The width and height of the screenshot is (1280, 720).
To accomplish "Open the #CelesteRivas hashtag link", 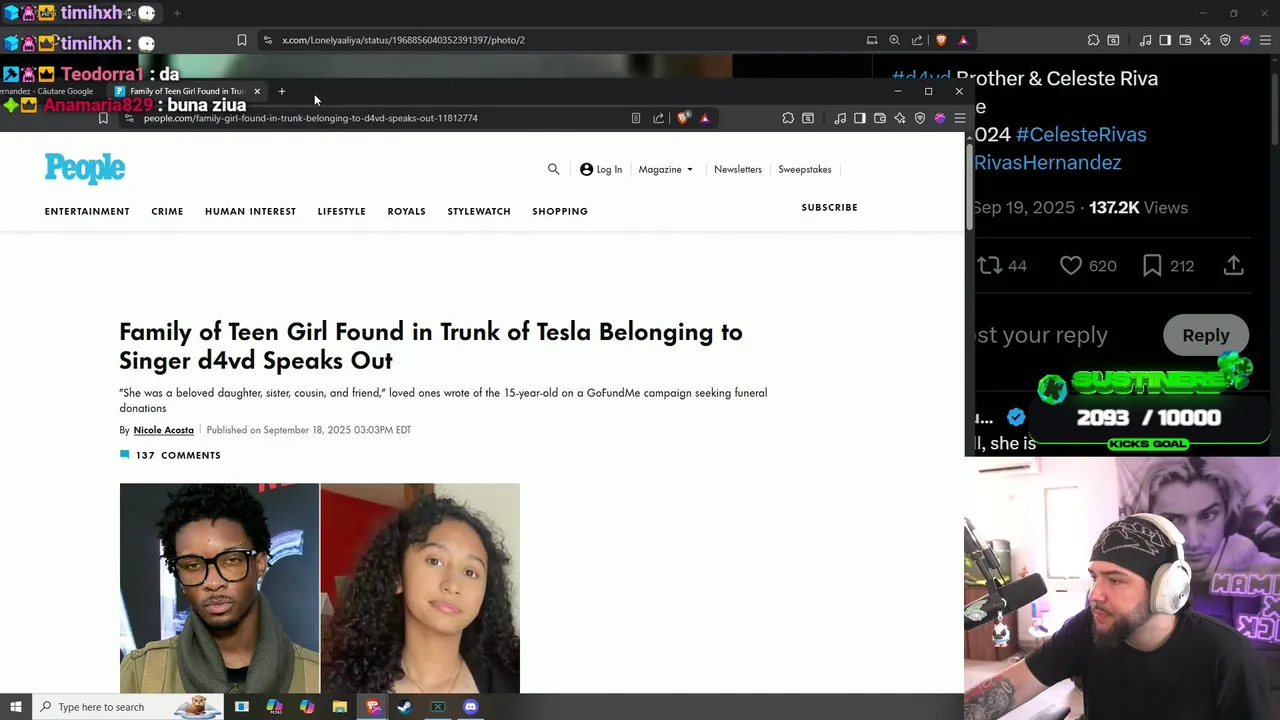I will 1081,134.
